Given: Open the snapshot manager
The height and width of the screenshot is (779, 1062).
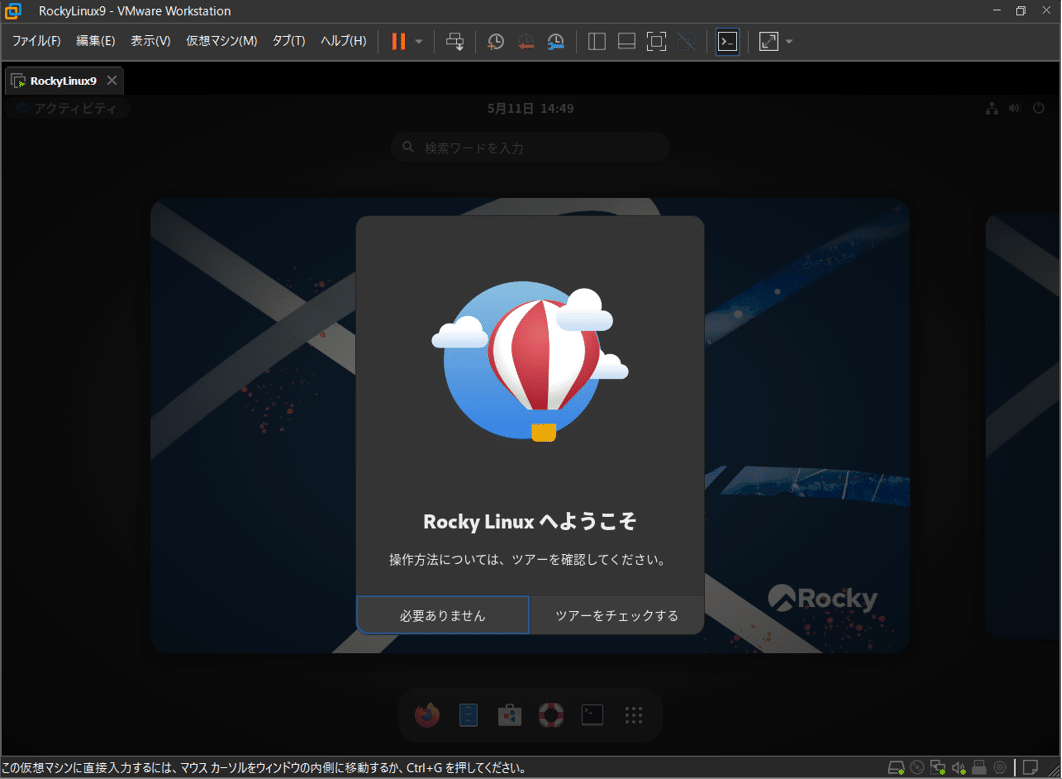Looking at the screenshot, I should (555, 41).
